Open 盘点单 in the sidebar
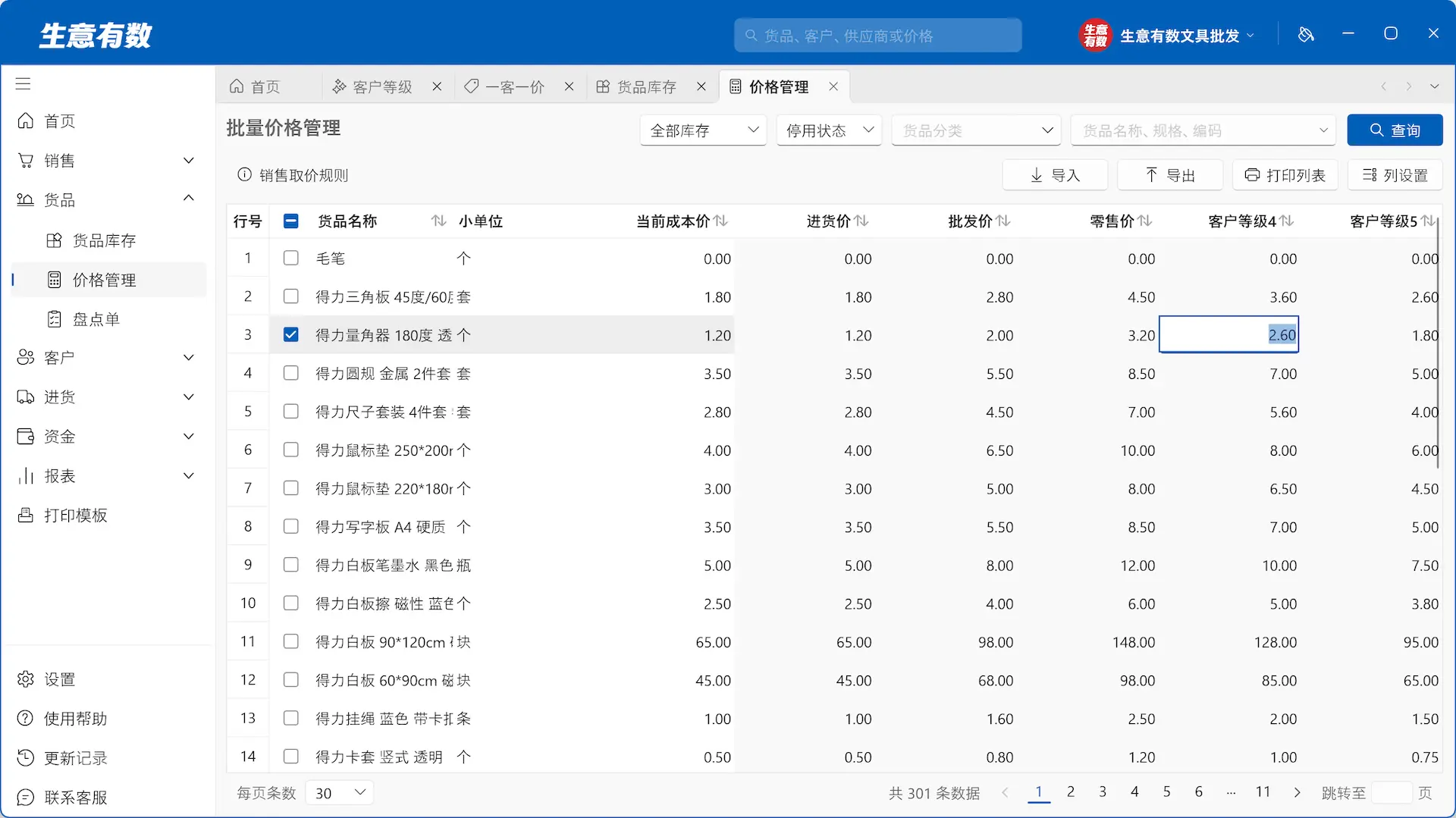The height and width of the screenshot is (818, 1456). [x=96, y=319]
